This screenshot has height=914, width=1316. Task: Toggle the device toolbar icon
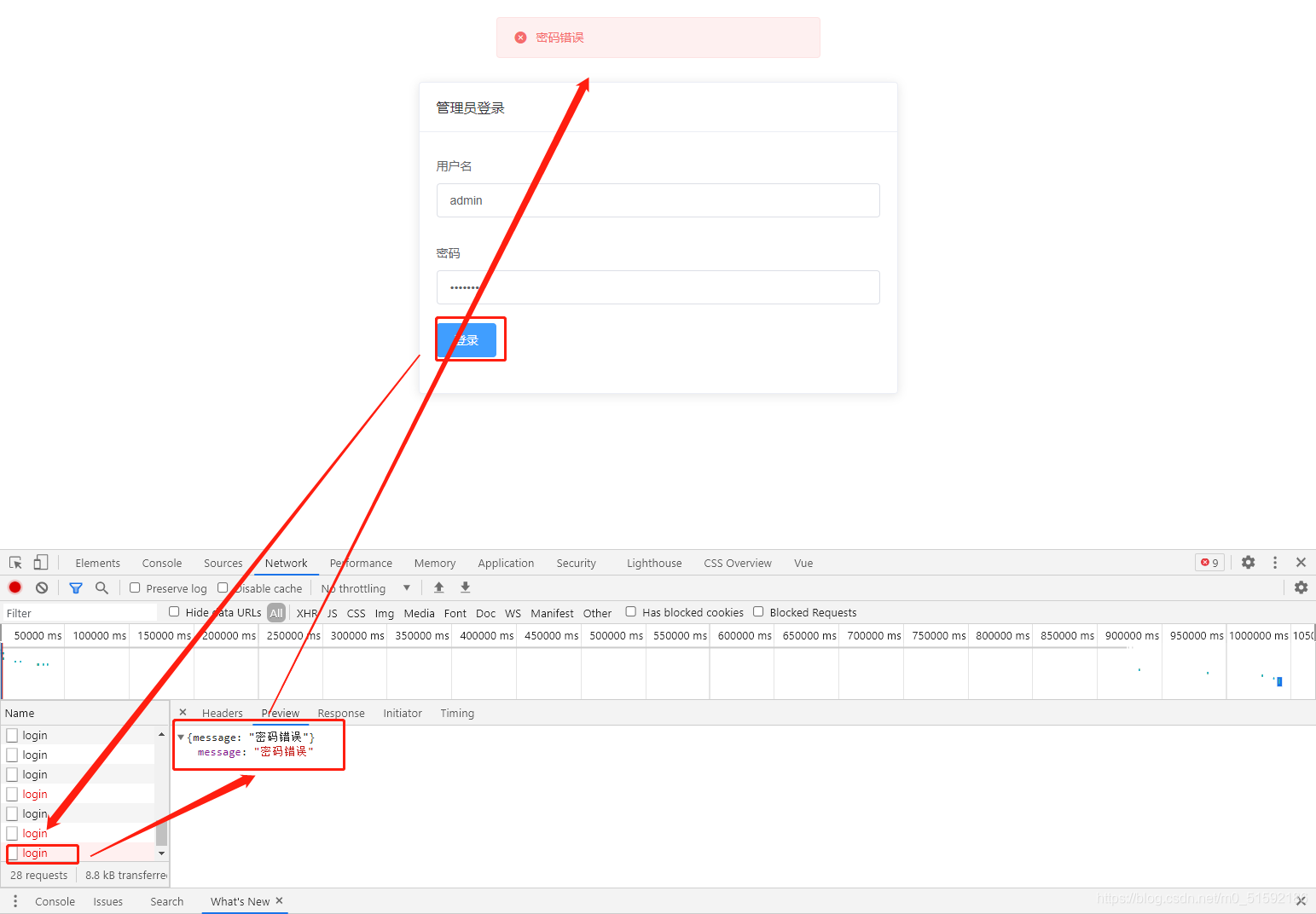pos(41,563)
